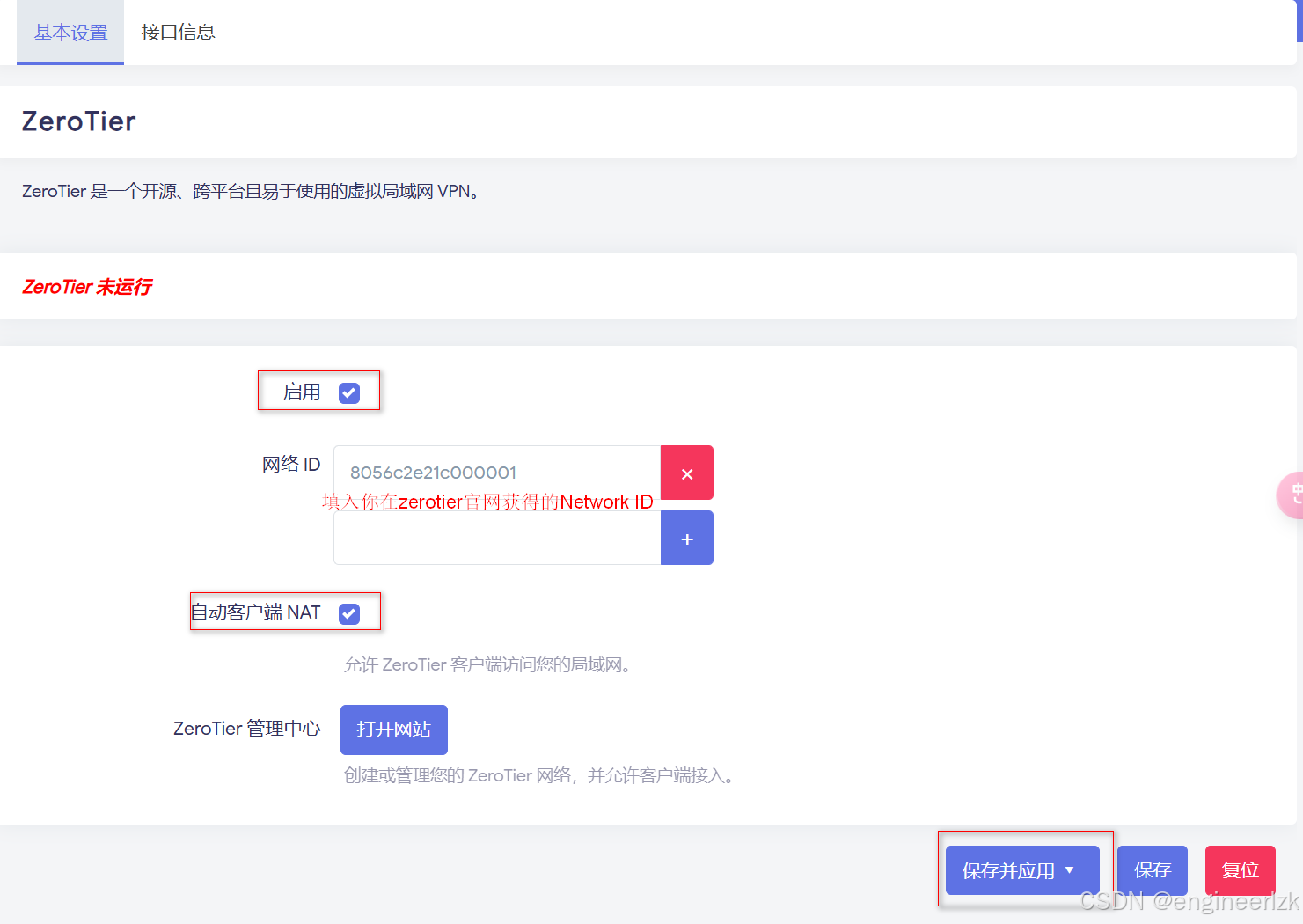Click the pink floating widget at the right edge
The image size is (1303, 924).
[x=1291, y=495]
